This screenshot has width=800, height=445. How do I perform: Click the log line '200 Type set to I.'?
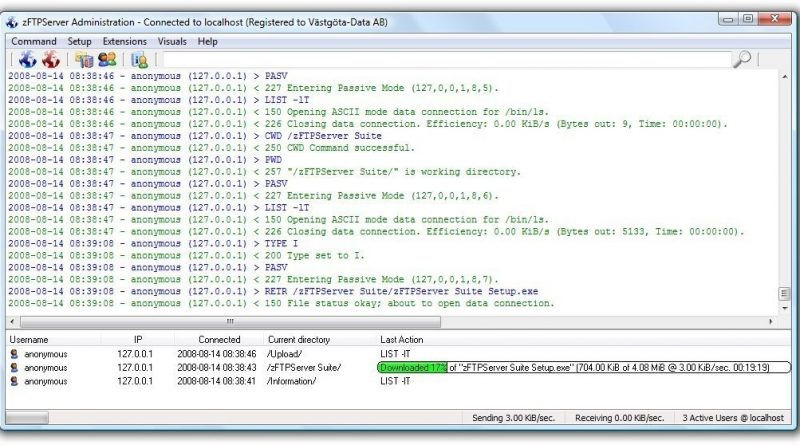click(x=186, y=255)
